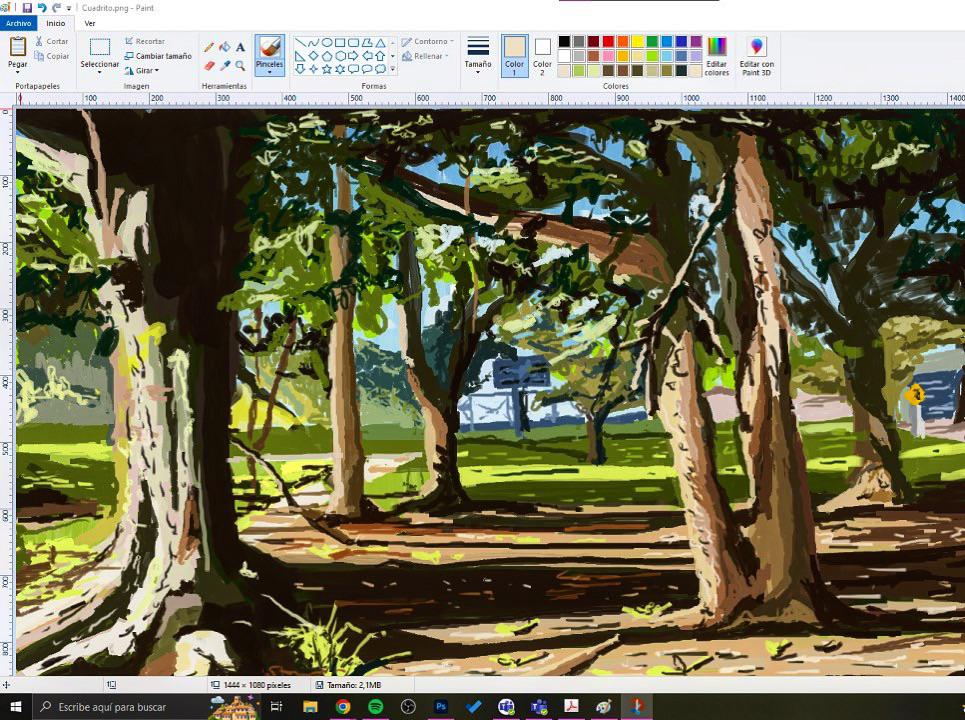This screenshot has width=965, height=720.
Task: Open Spotify from the taskbar
Action: 375,707
